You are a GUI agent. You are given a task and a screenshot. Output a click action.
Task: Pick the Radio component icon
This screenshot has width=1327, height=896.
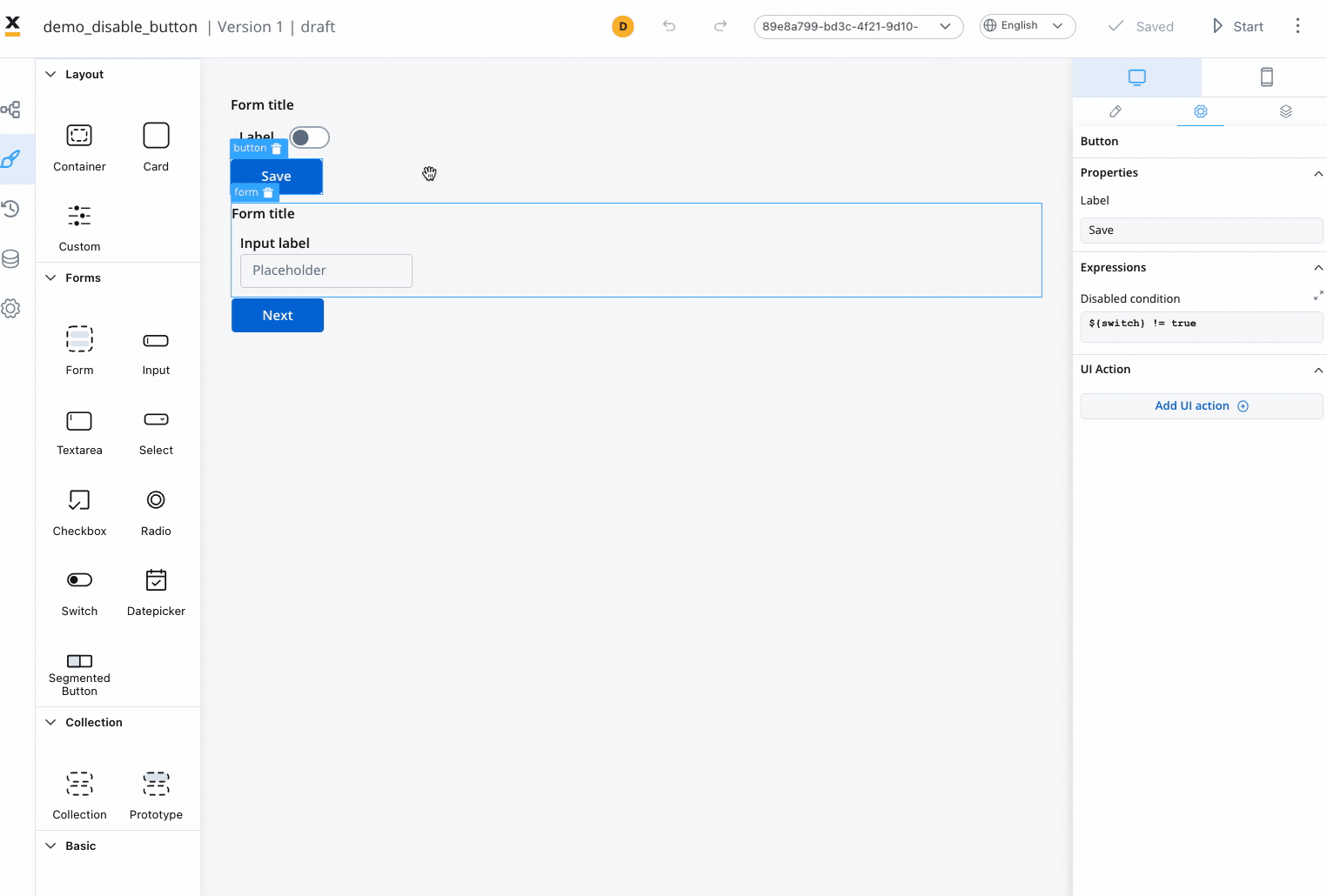[x=156, y=500]
